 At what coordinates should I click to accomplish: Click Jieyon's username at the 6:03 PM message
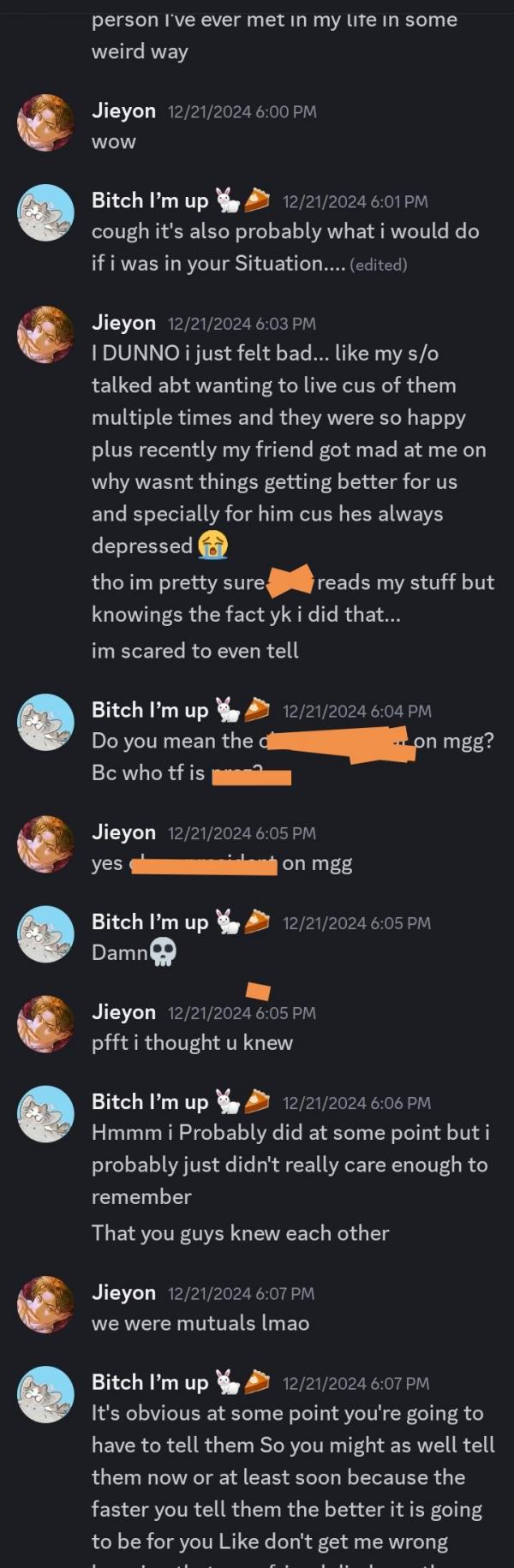(x=123, y=323)
